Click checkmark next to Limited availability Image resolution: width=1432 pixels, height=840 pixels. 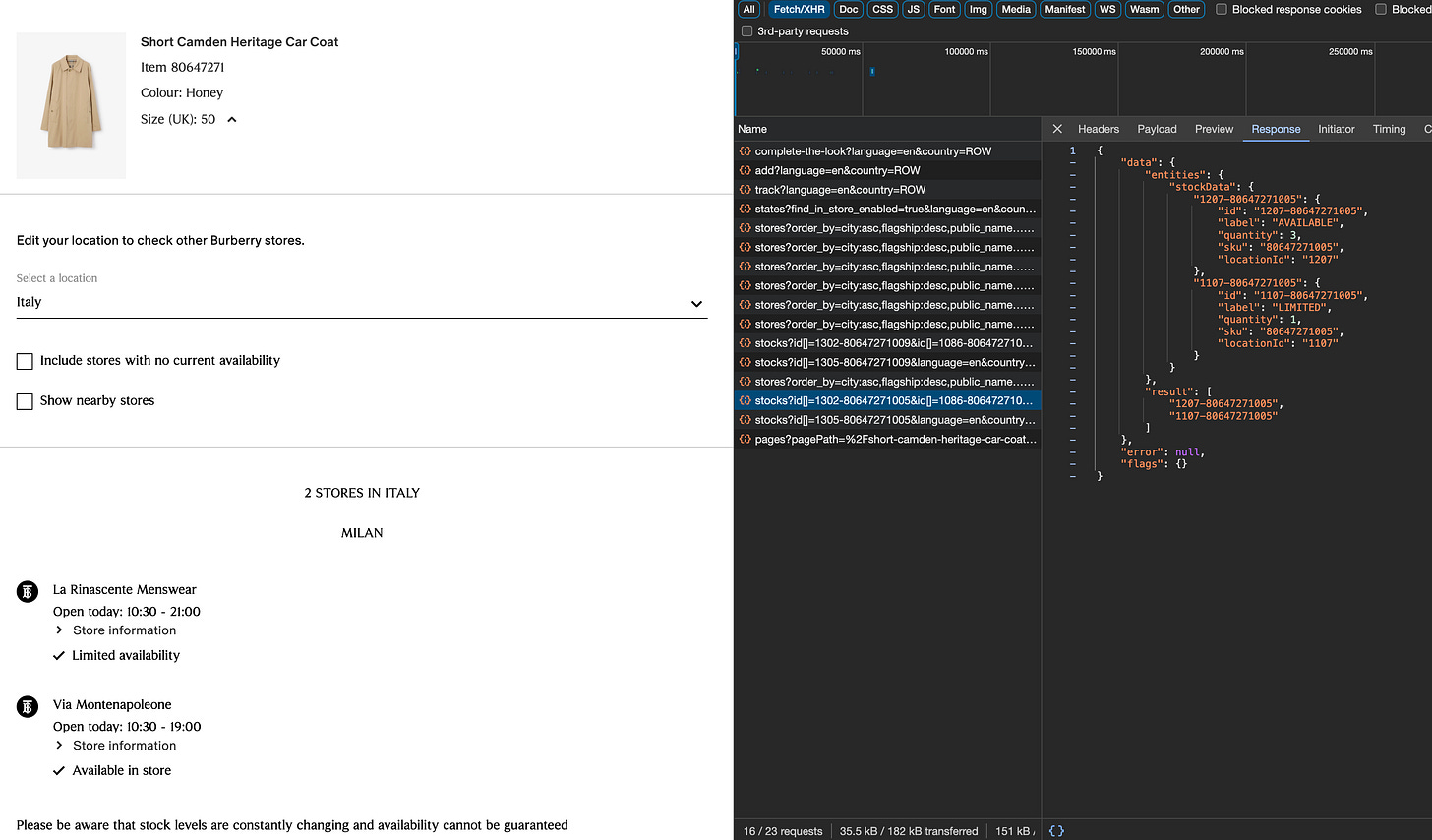click(x=59, y=656)
